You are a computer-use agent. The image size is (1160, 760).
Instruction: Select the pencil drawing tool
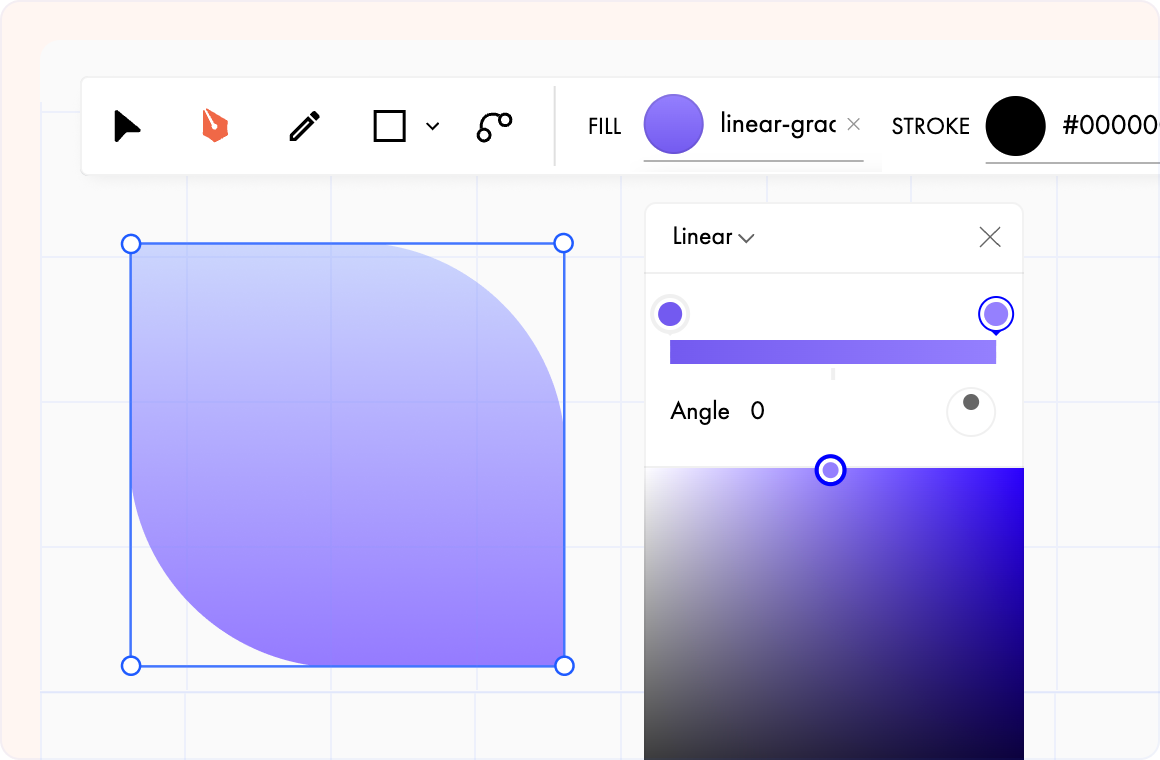pos(303,124)
